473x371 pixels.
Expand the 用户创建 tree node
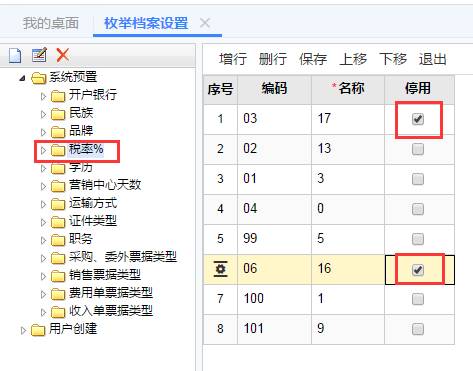(x=23, y=330)
